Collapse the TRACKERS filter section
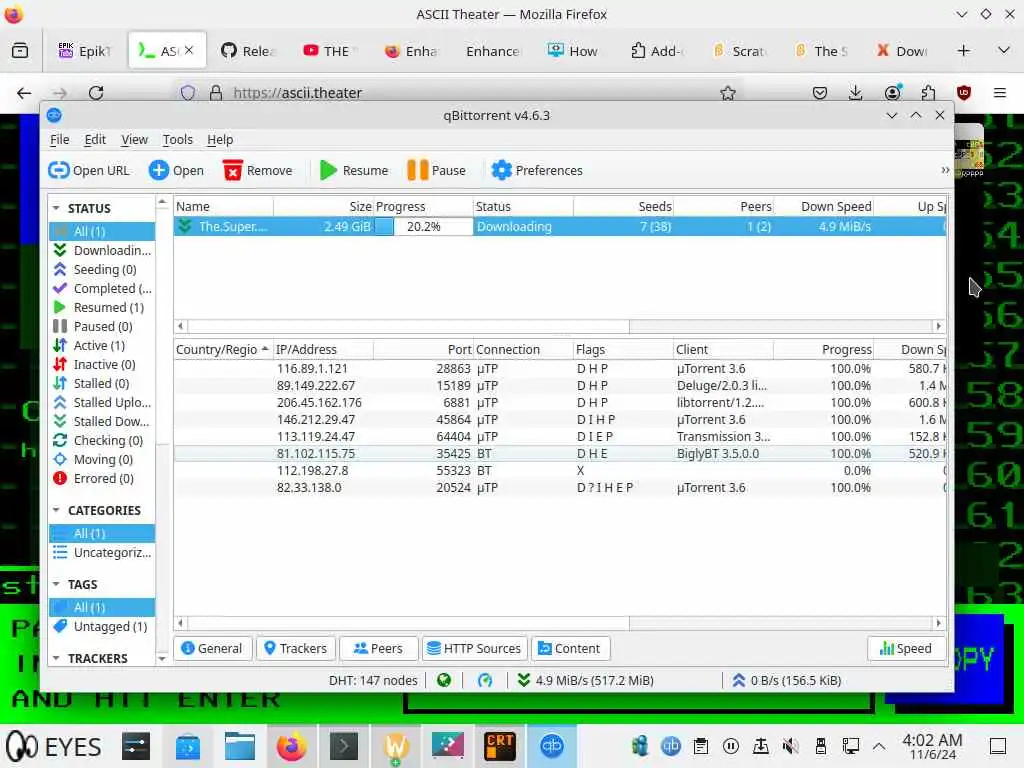The width and height of the screenshot is (1024, 768). click(x=56, y=658)
